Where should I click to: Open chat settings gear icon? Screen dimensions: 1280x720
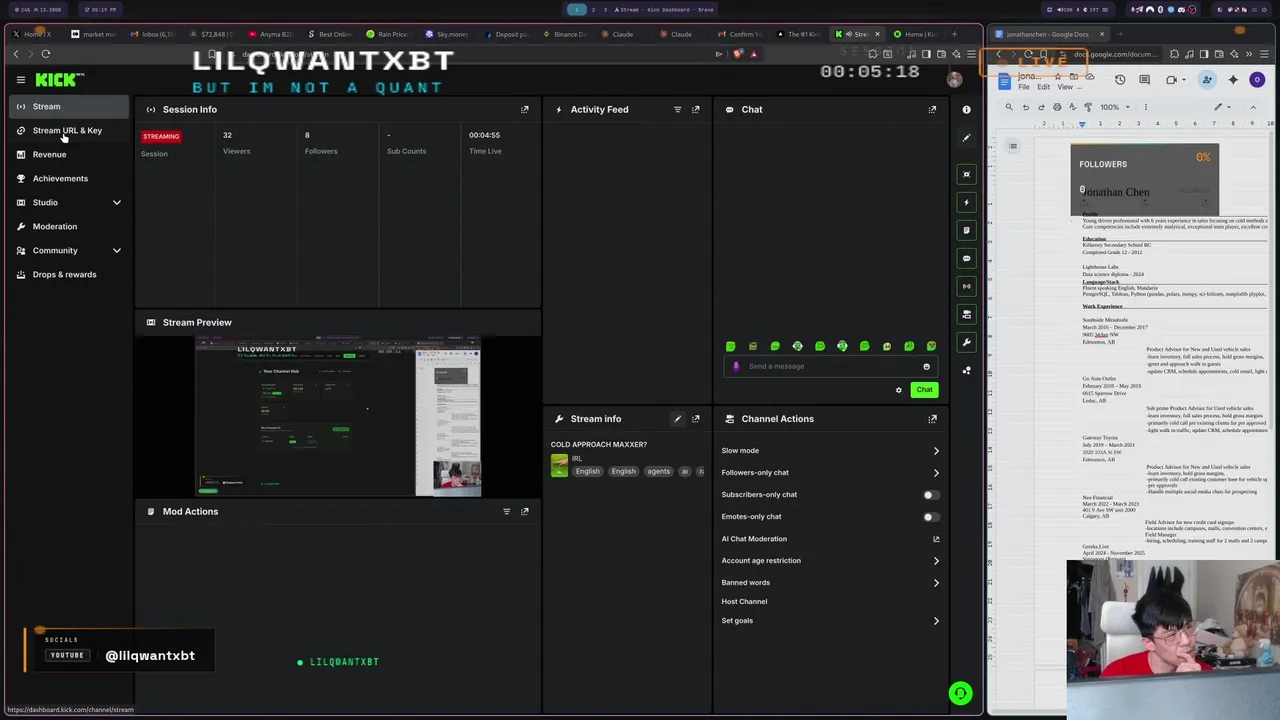898,390
